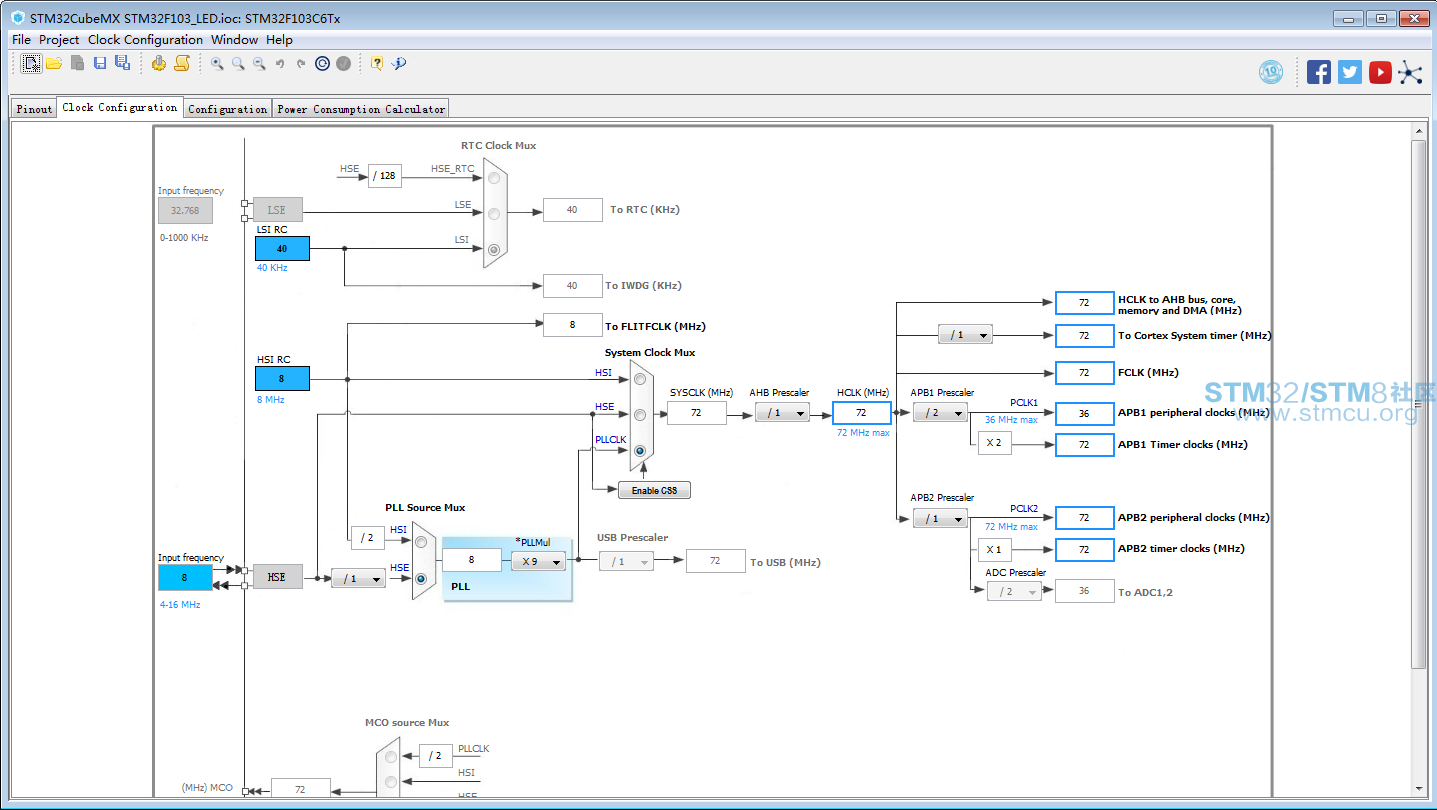This screenshot has width=1437, height=810.
Task: Click the HSE input frequency field
Action: [185, 578]
